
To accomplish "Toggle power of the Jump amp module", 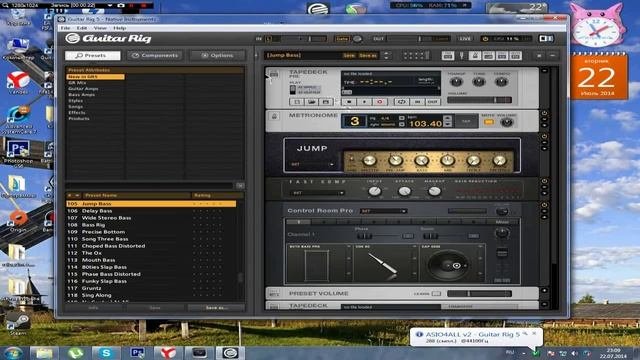I will (544, 136).
